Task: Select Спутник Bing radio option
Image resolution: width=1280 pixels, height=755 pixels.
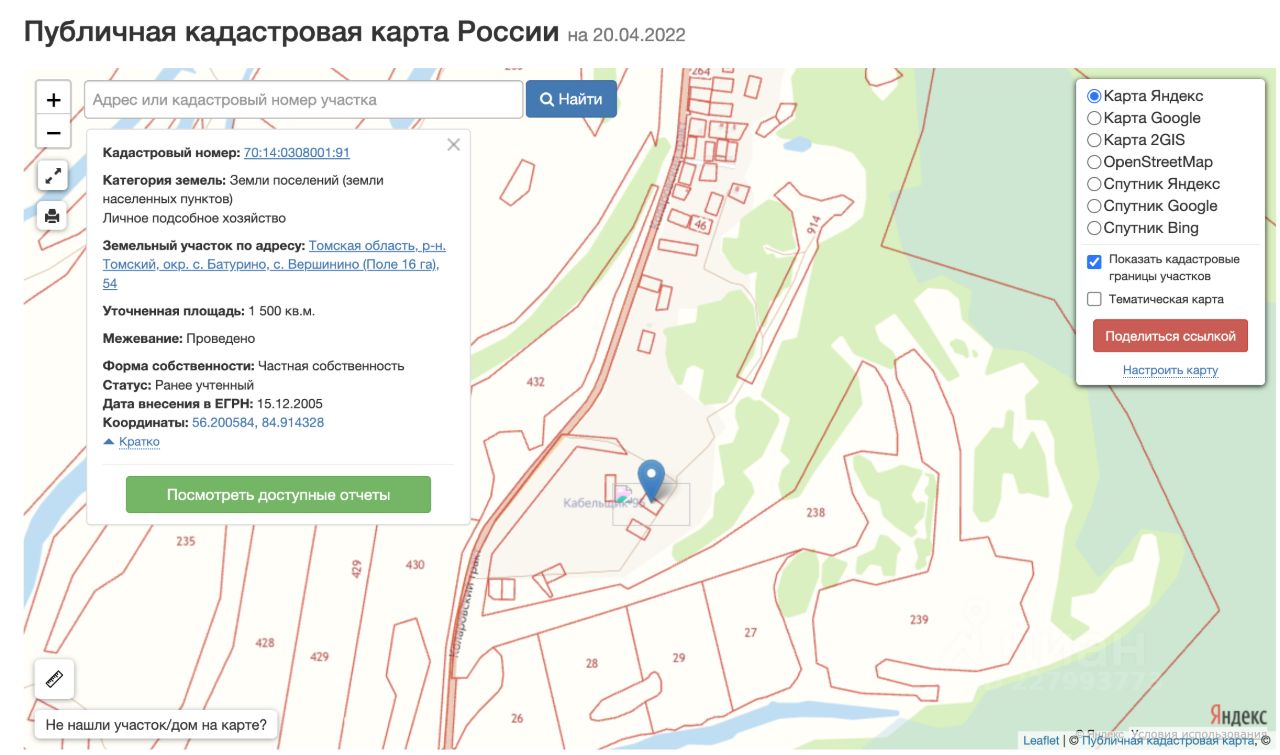Action: click(x=1094, y=228)
